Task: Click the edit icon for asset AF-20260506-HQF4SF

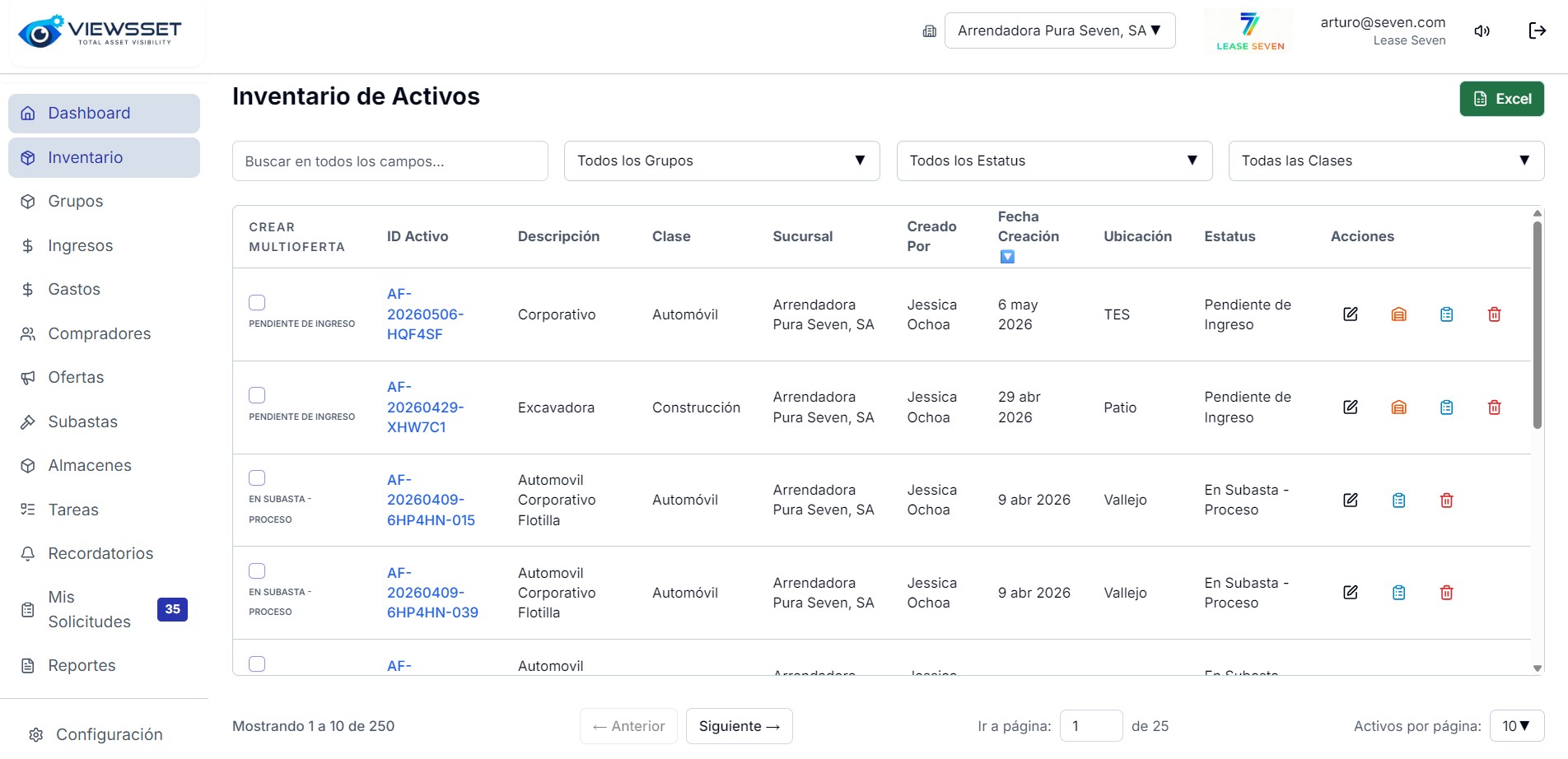Action: point(1351,314)
